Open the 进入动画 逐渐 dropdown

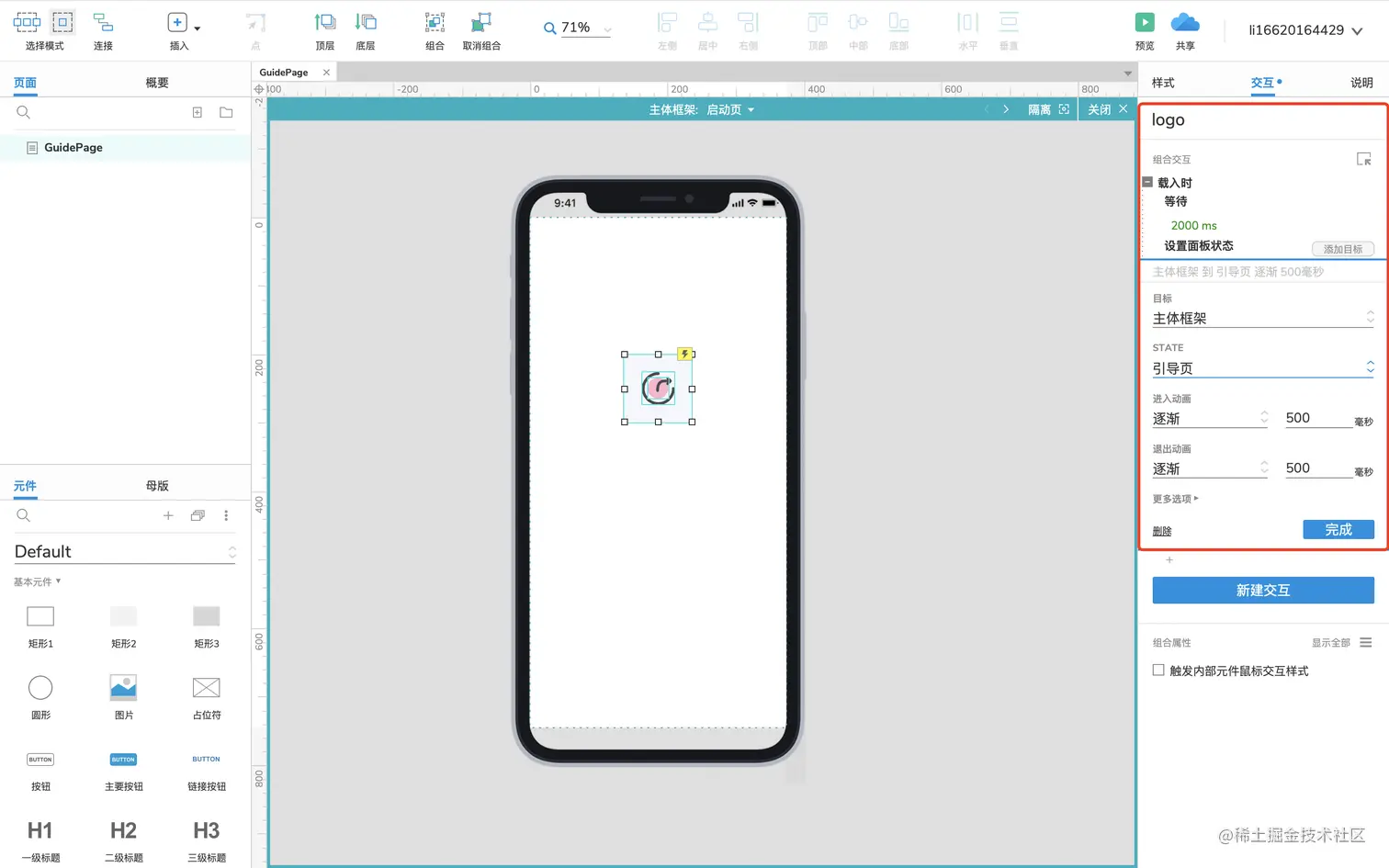click(1211, 418)
